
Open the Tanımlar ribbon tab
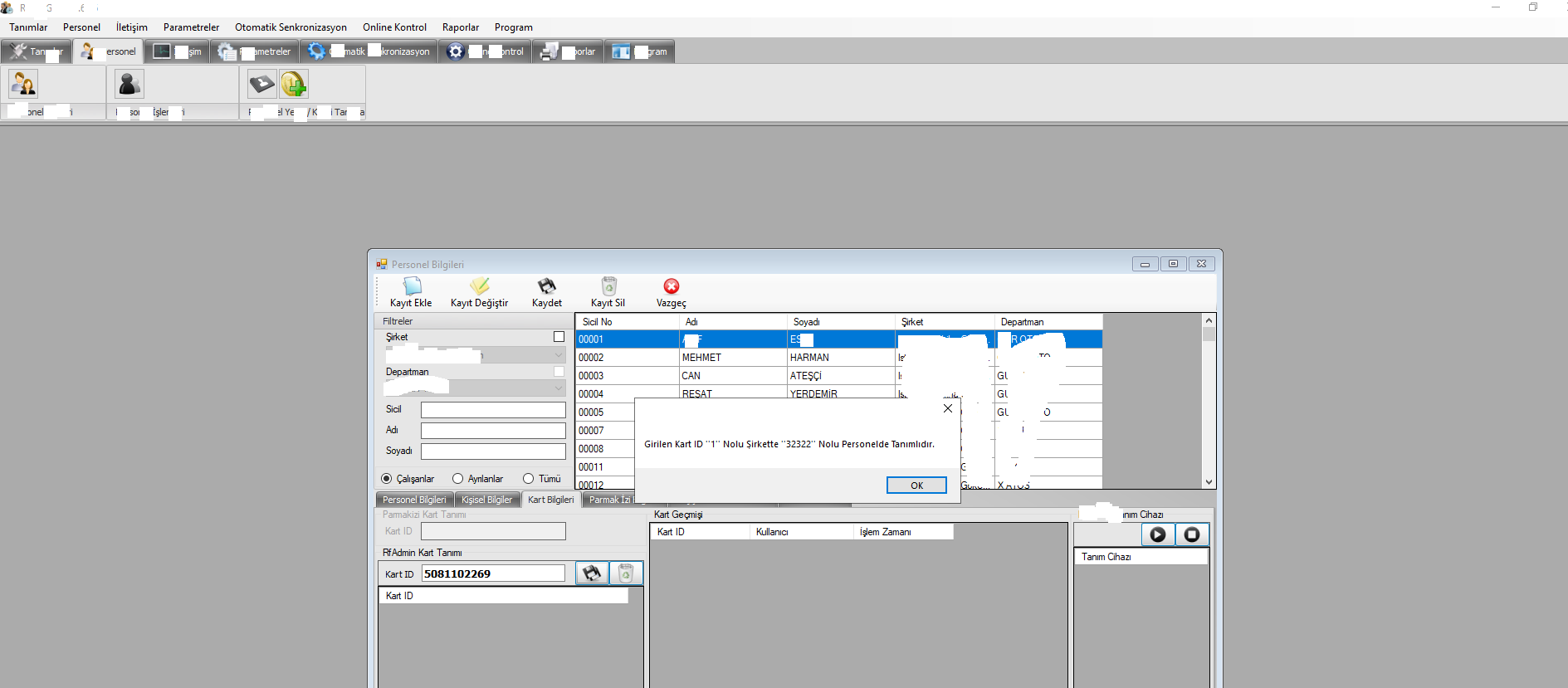(37, 51)
